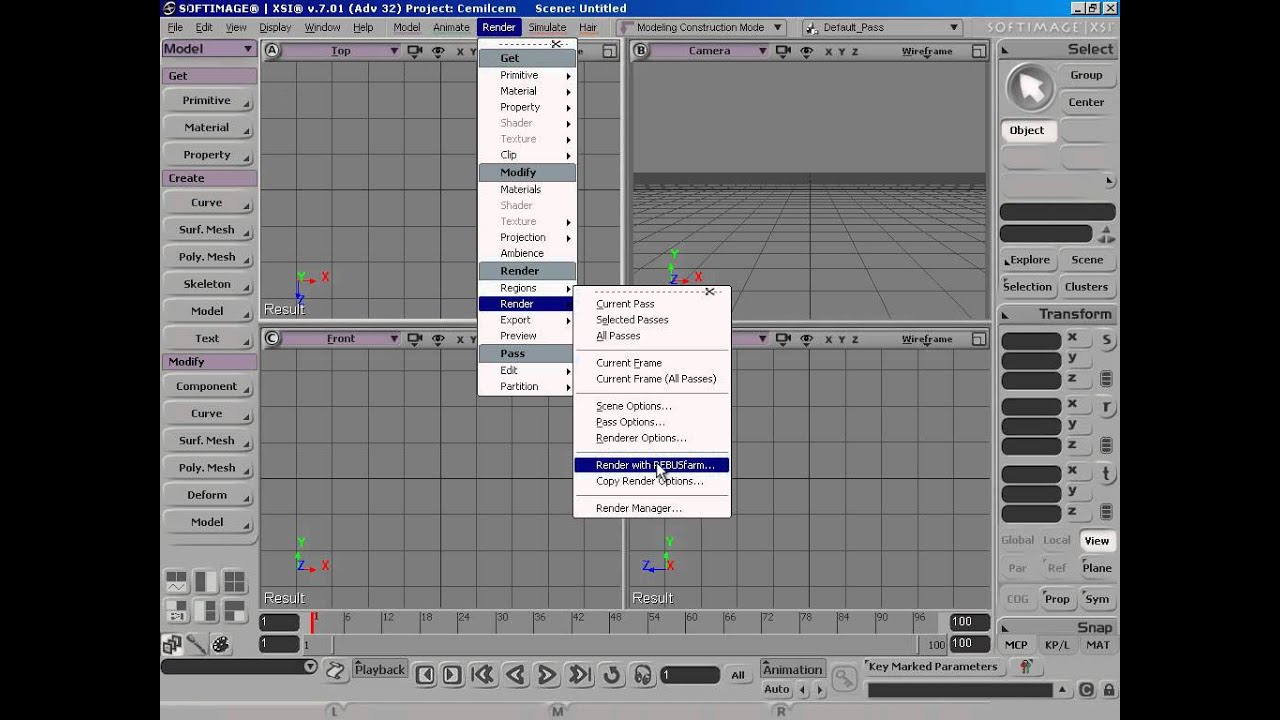Expand the Regions submenu
This screenshot has width=1280, height=720.
(527, 288)
